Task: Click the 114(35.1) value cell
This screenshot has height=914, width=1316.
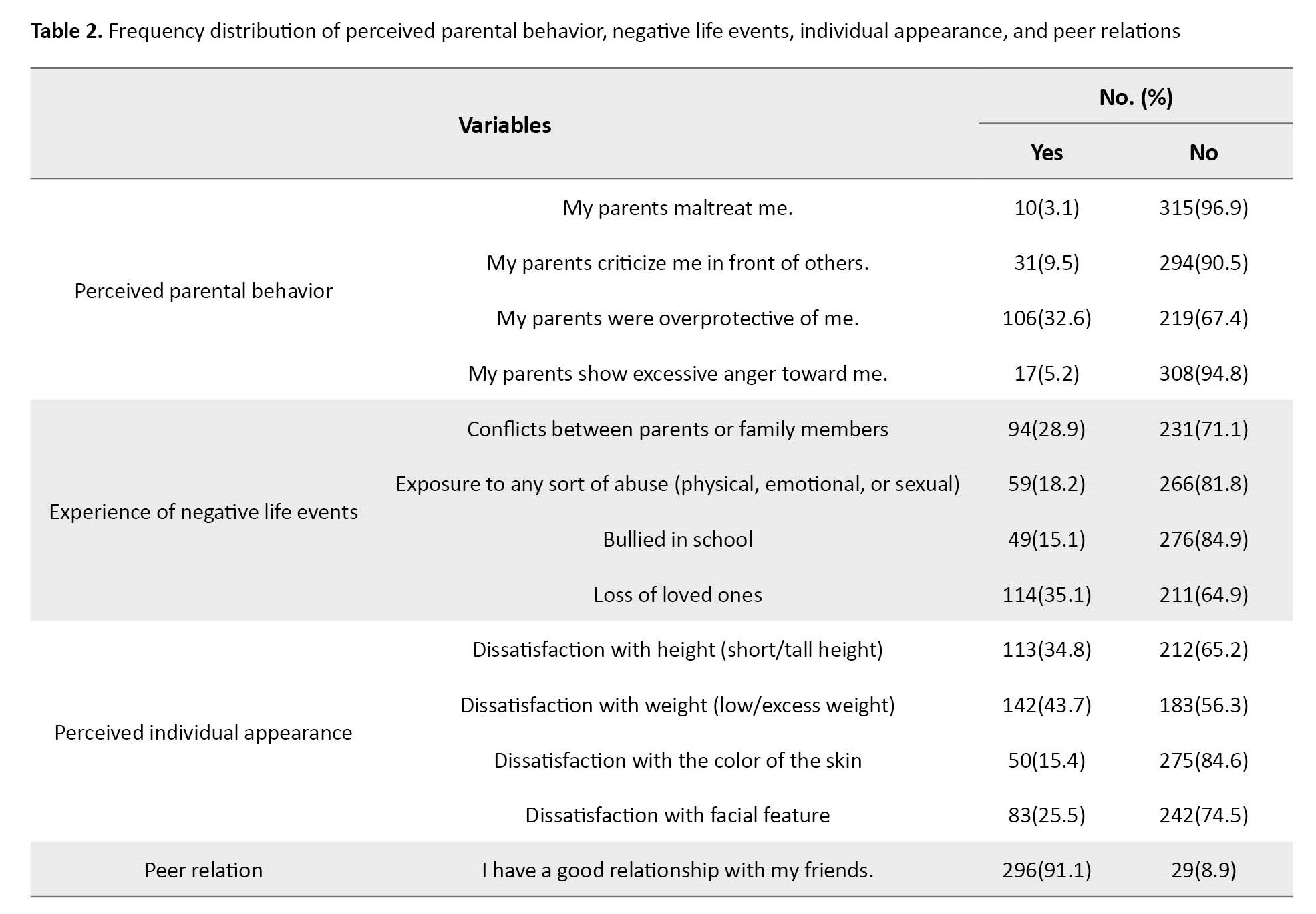Action: 1046,595
